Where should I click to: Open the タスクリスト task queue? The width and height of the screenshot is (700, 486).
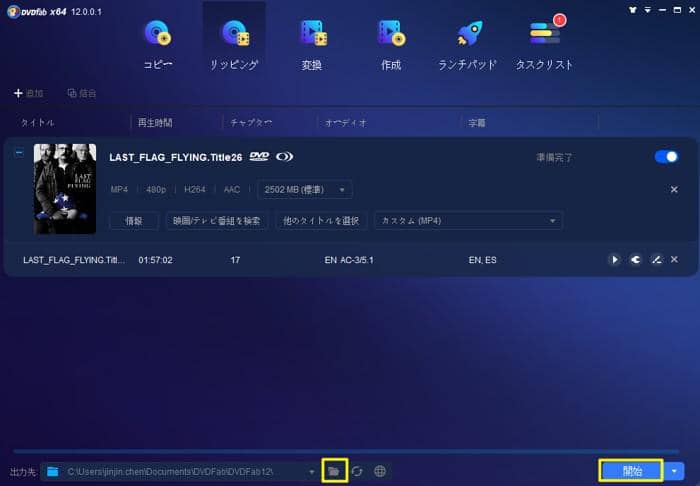click(x=544, y=45)
